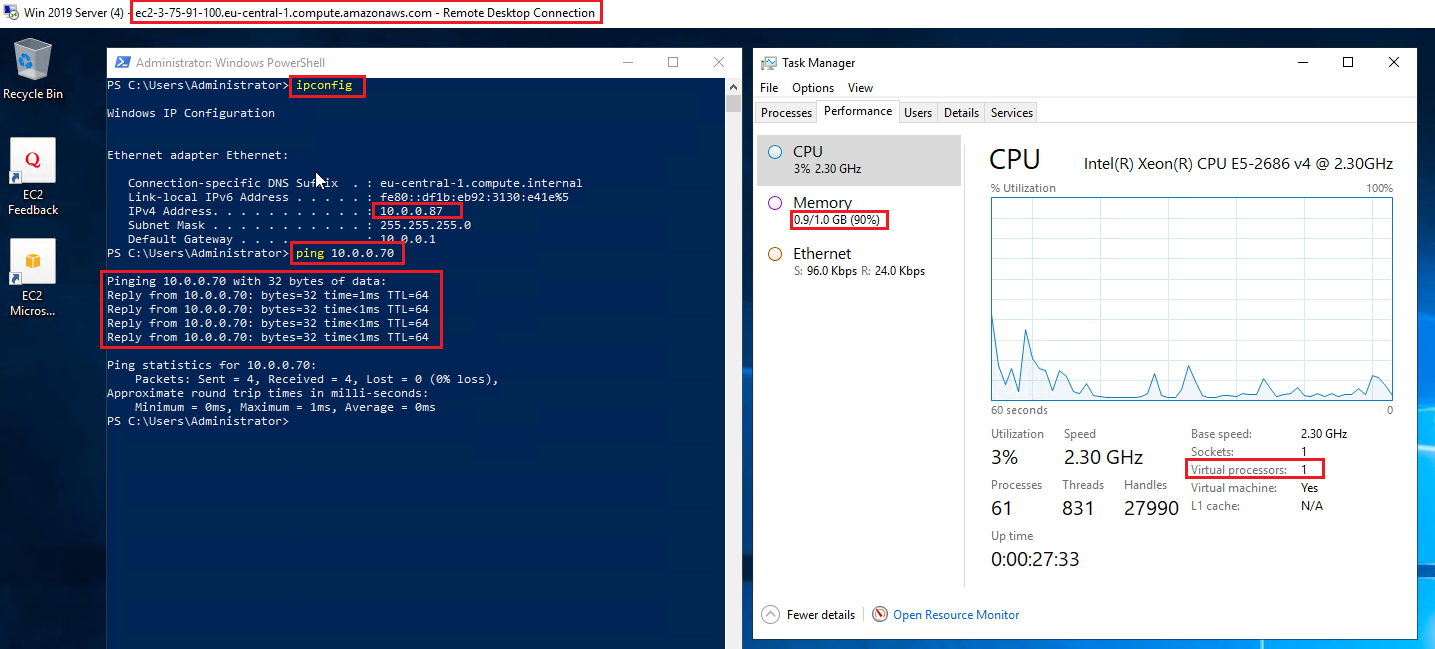
Task: Switch to the Performance tab
Action: pyautogui.click(x=858, y=111)
